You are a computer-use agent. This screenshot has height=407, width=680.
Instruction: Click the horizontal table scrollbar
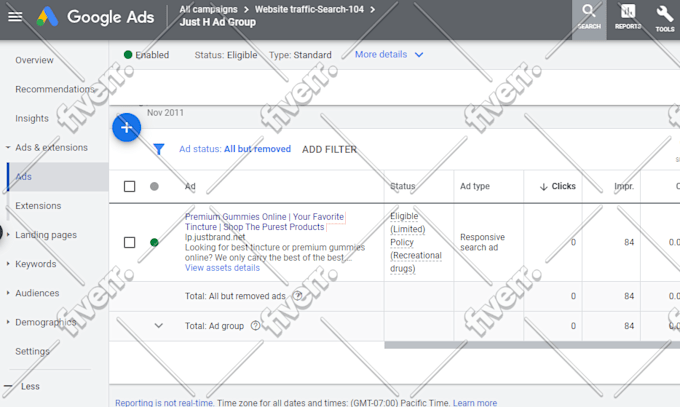click(x=532, y=345)
